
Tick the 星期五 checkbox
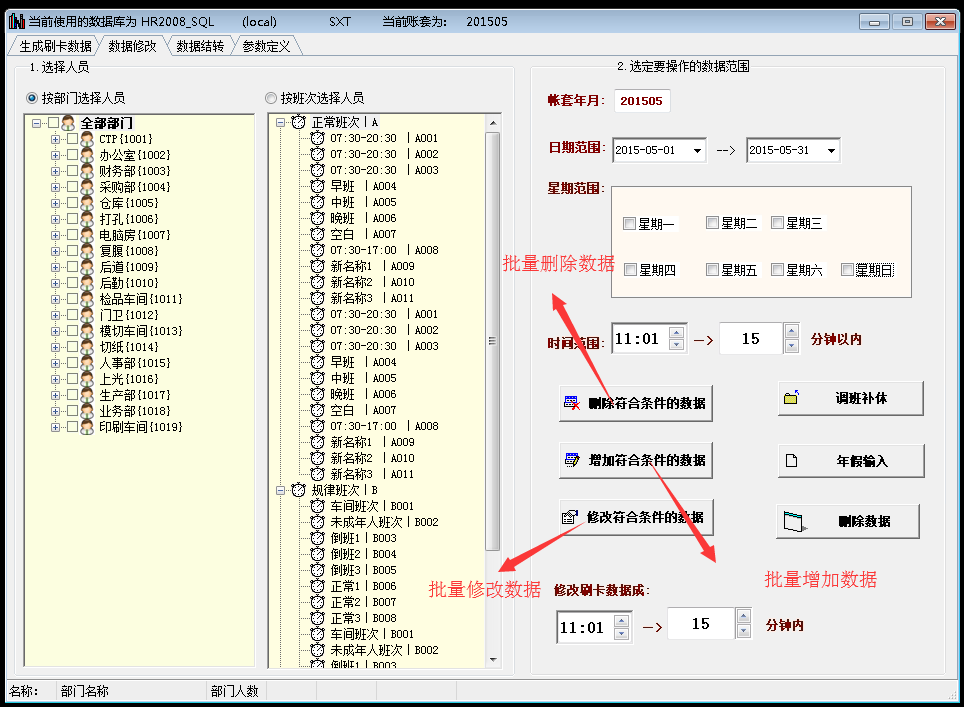pyautogui.click(x=712, y=269)
